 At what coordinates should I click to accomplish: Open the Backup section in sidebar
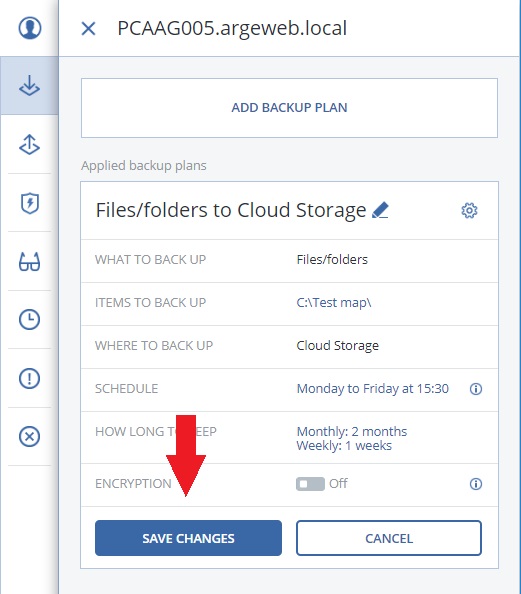(29, 86)
